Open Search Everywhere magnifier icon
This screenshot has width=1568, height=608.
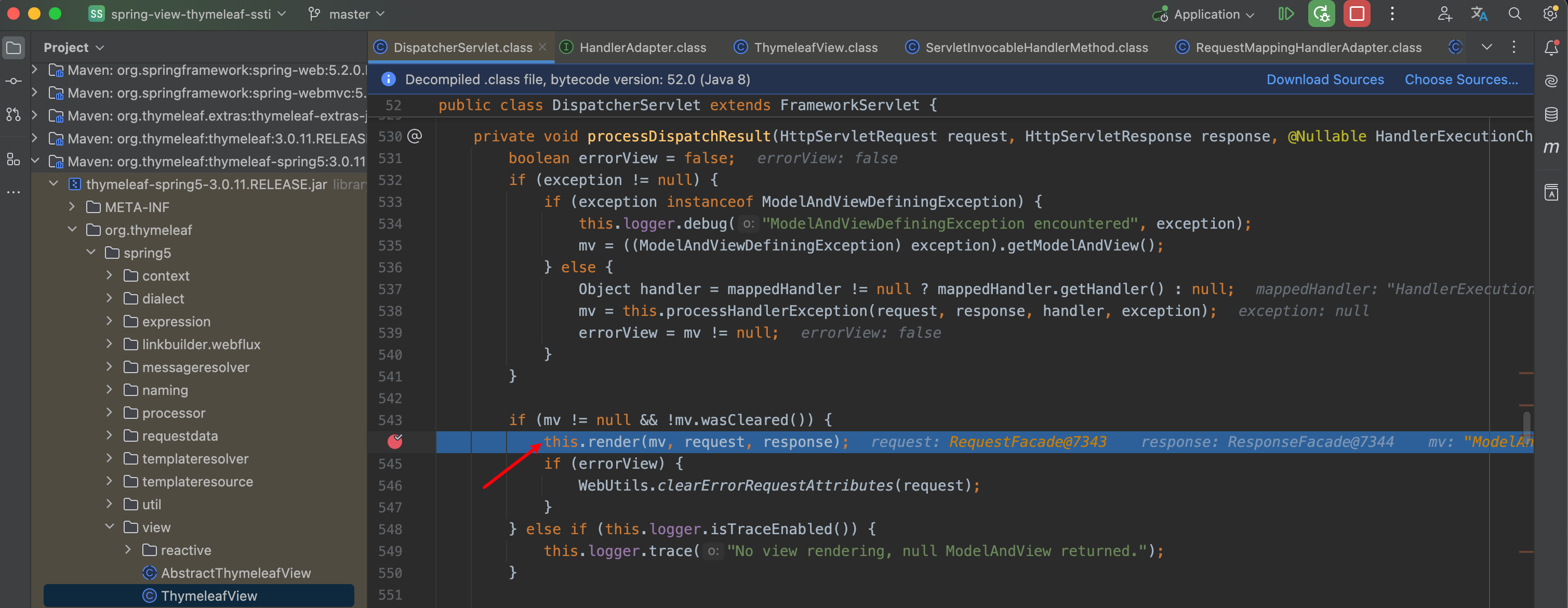pos(1515,14)
